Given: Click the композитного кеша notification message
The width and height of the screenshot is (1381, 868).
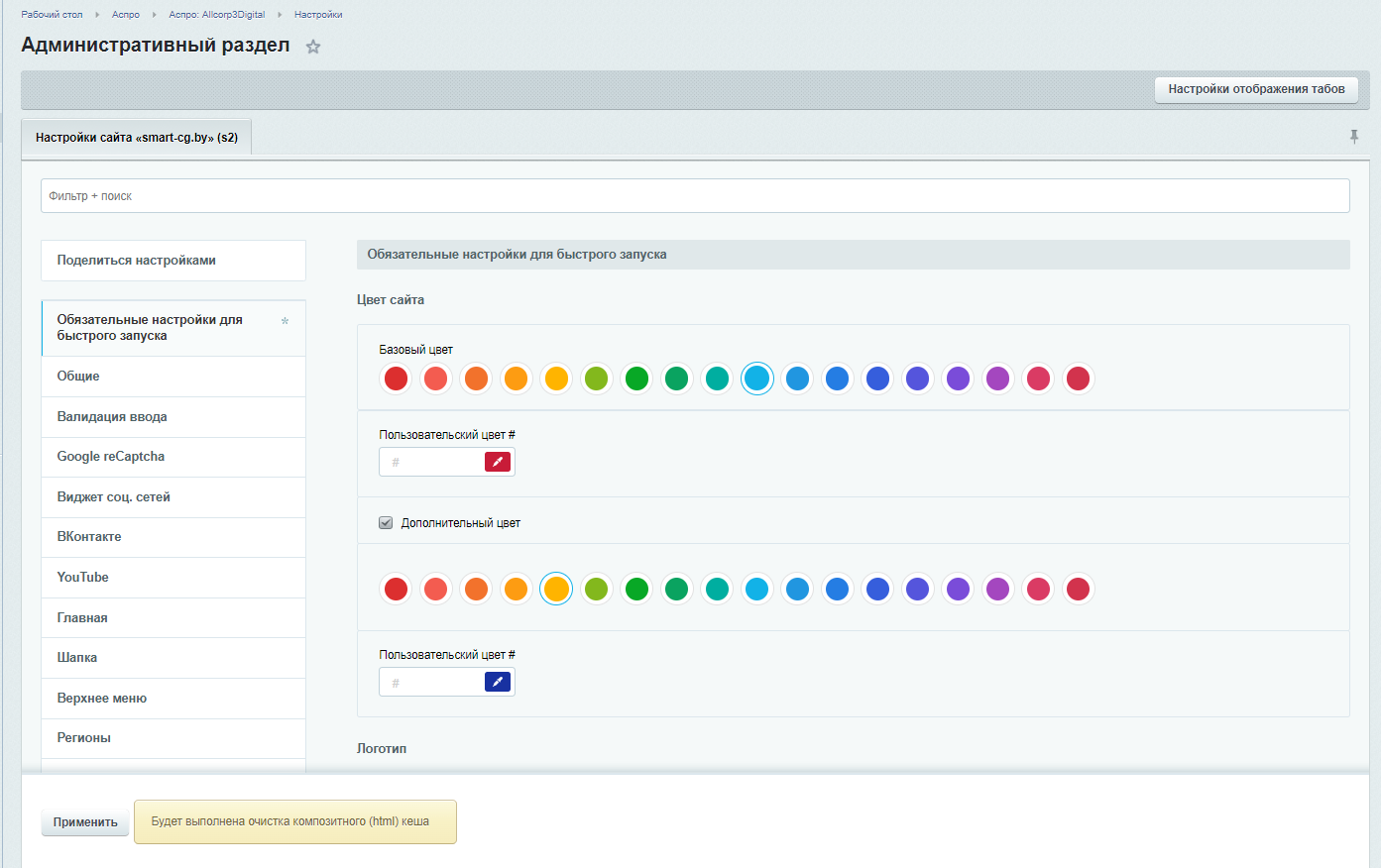Looking at the screenshot, I should [x=295, y=822].
